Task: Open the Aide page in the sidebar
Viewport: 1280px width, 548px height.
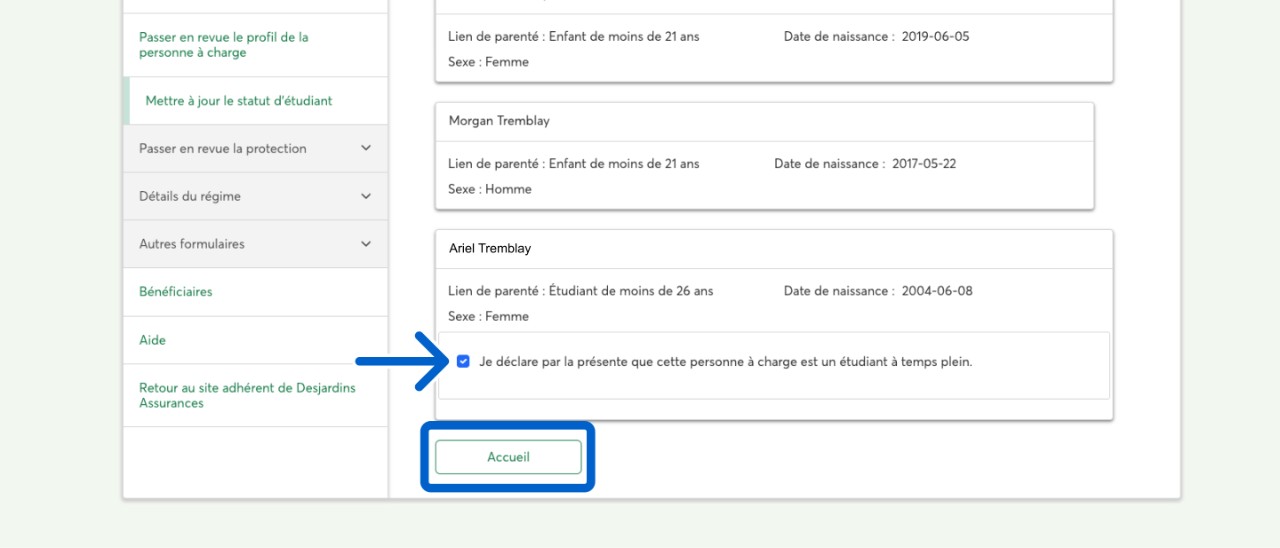Action: point(153,340)
